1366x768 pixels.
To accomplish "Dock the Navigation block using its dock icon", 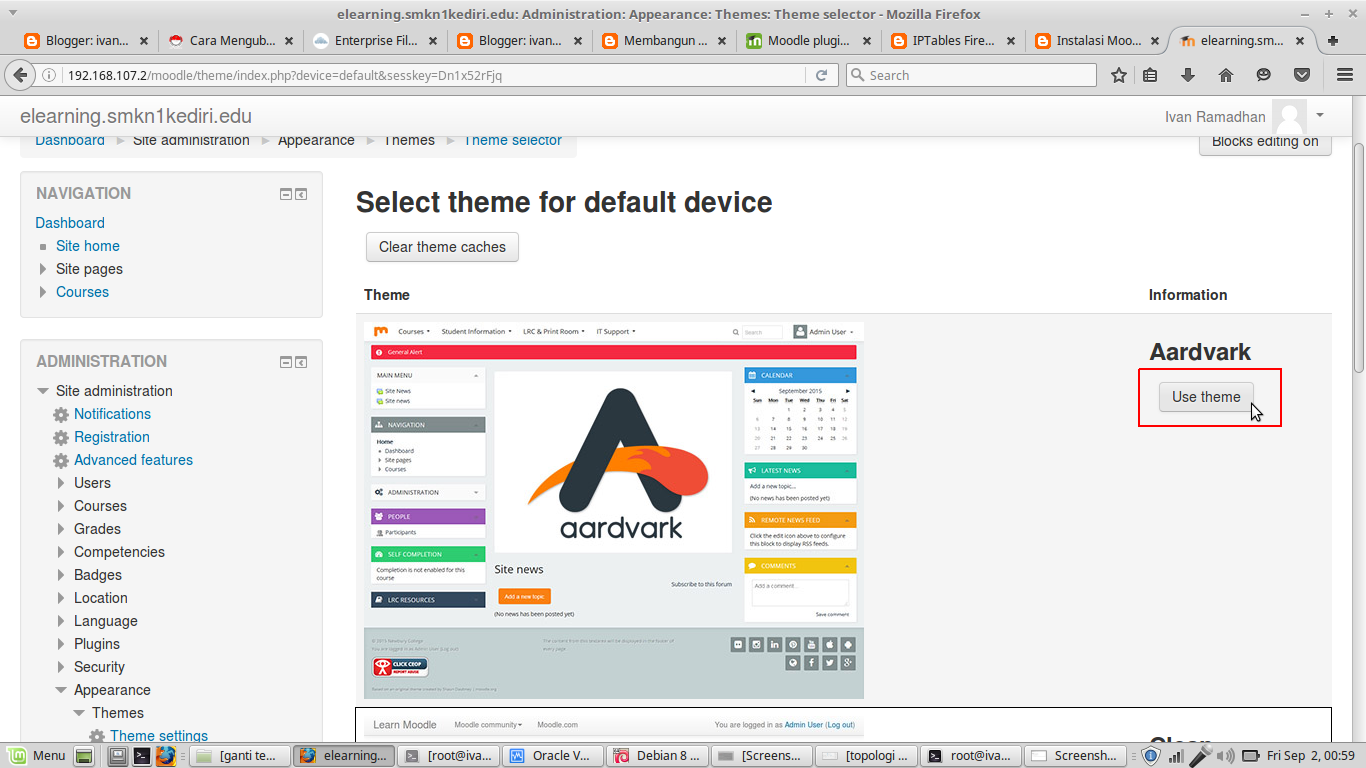I will pos(301,193).
